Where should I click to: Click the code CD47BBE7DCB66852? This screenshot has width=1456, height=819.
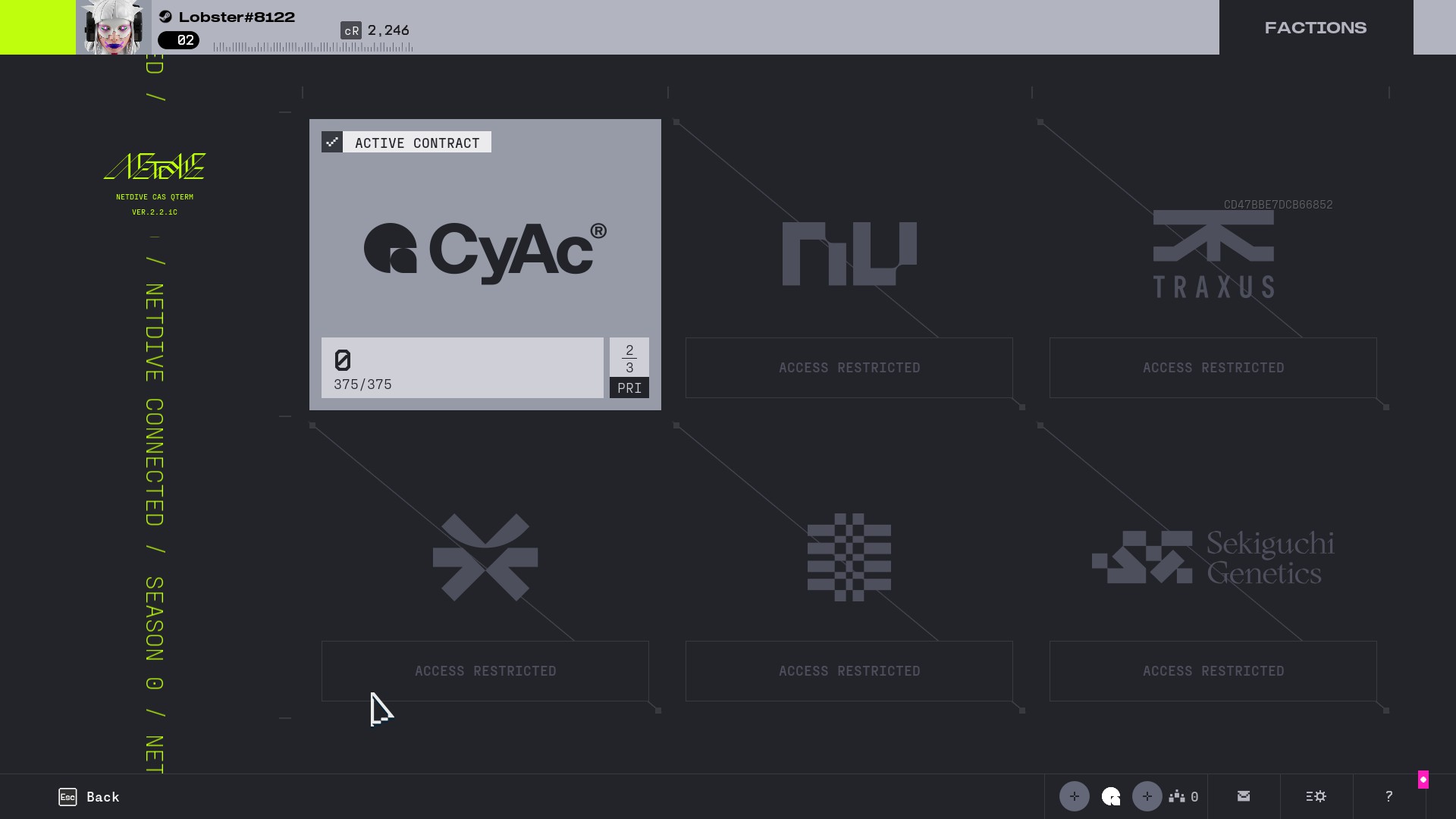click(x=1278, y=205)
